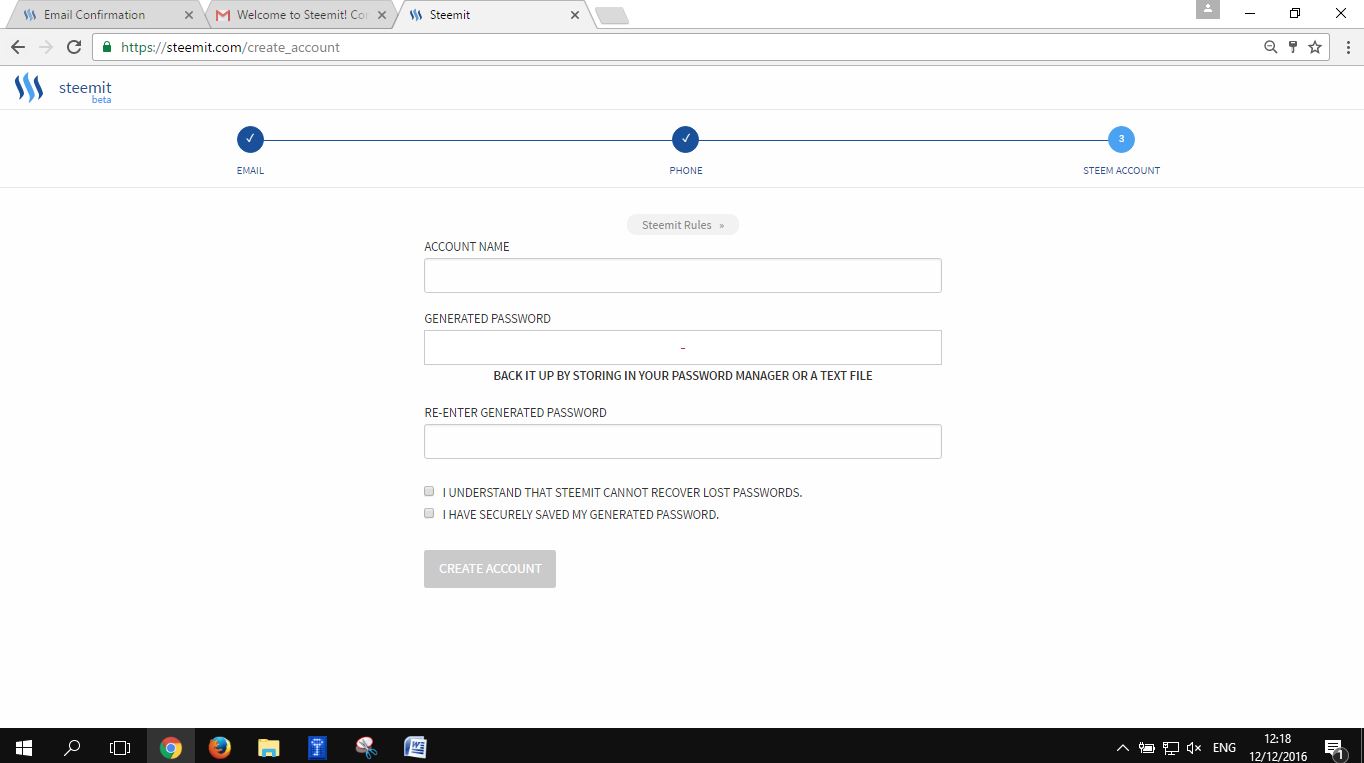
Task: Reload the create_account page
Action: pyautogui.click(x=73, y=47)
